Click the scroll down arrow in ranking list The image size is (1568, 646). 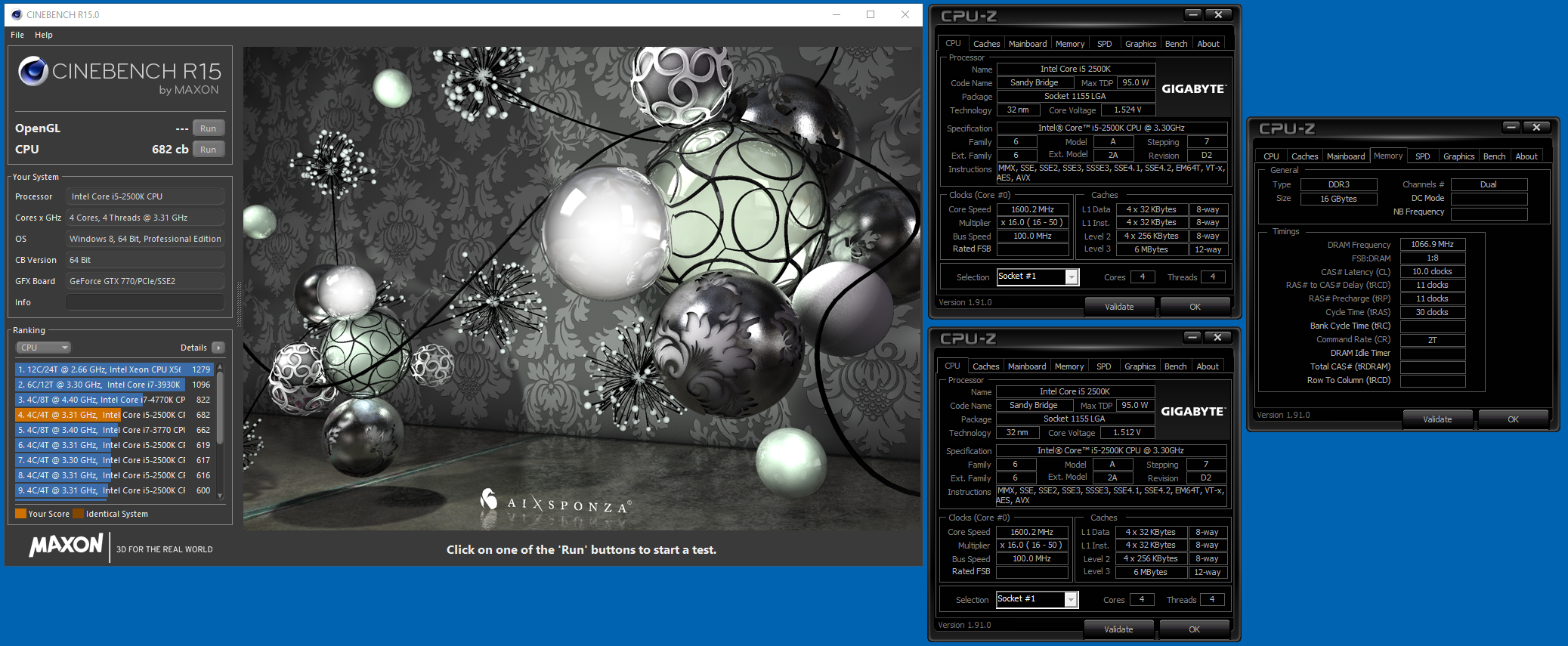[x=220, y=496]
